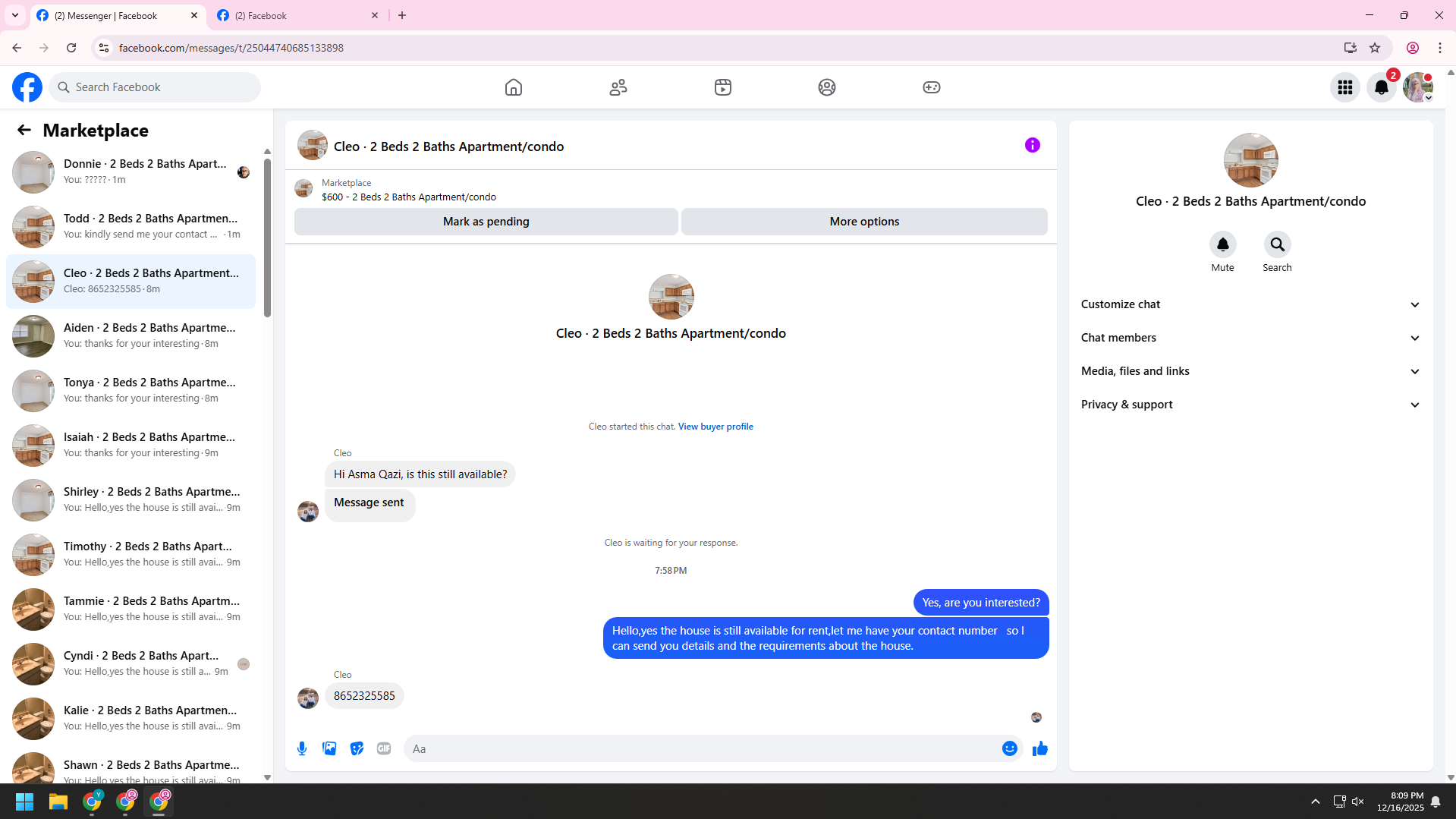This screenshot has width=1456, height=819.
Task: Open Aiden's apartment conversation
Action: point(131,335)
